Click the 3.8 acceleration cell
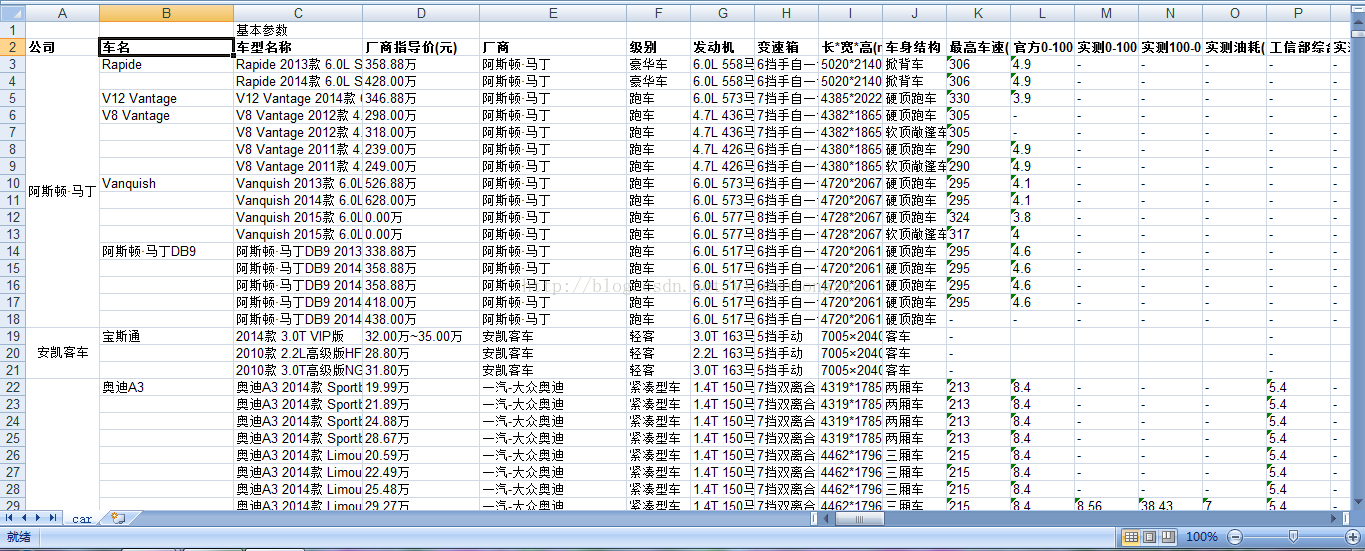This screenshot has width=1365, height=551. tap(1042, 217)
